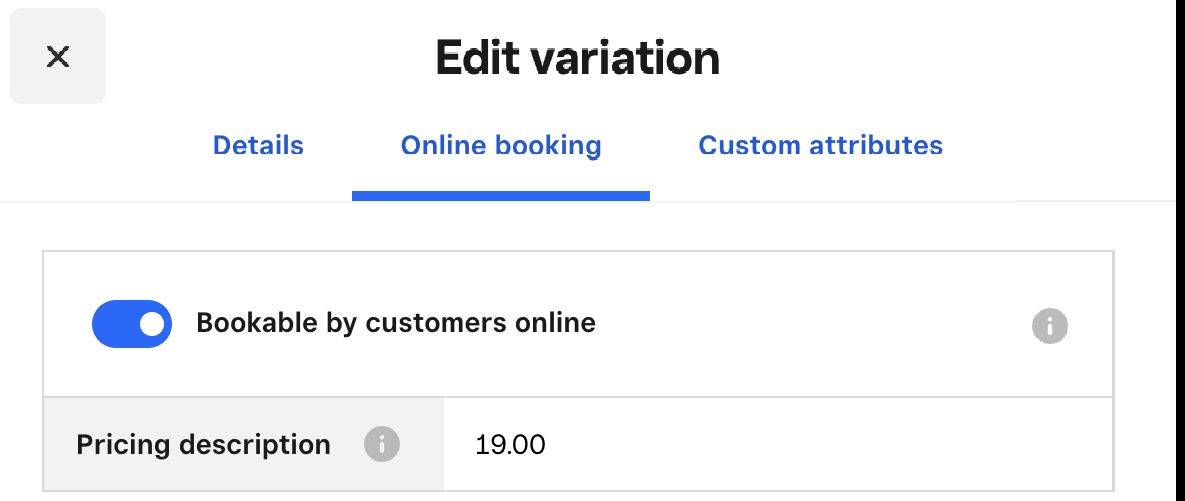This screenshot has height=501, width=1185.
Task: Click the Bookable by customers online label
Action: [x=396, y=324]
